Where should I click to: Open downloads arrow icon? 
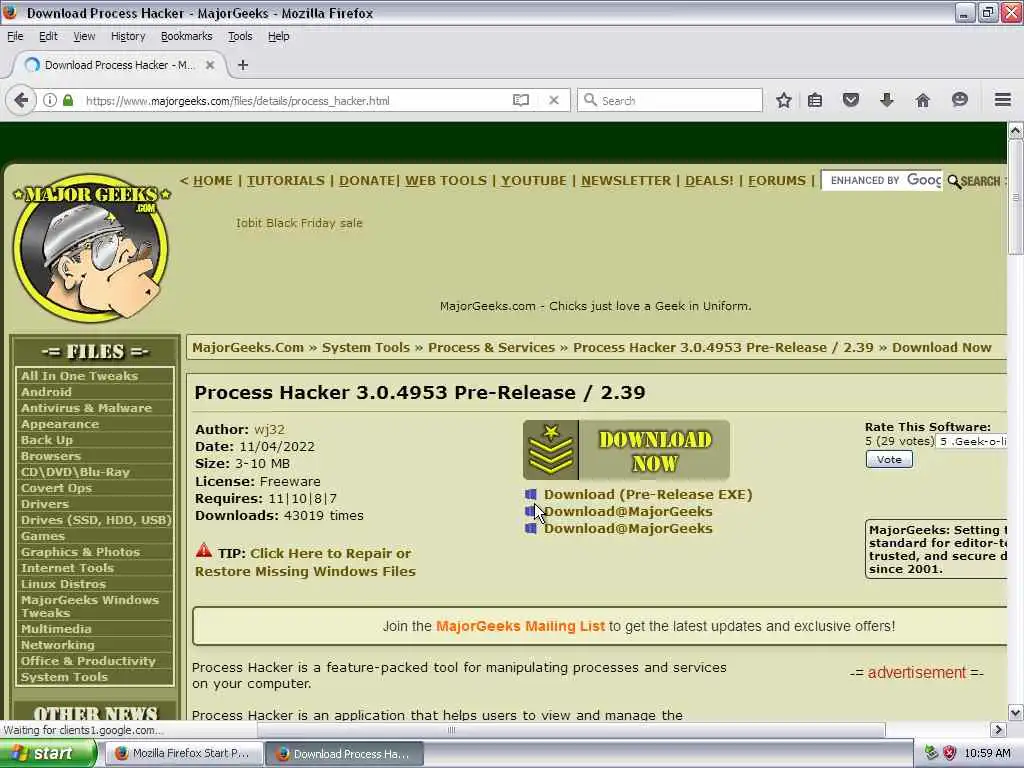coord(886,101)
